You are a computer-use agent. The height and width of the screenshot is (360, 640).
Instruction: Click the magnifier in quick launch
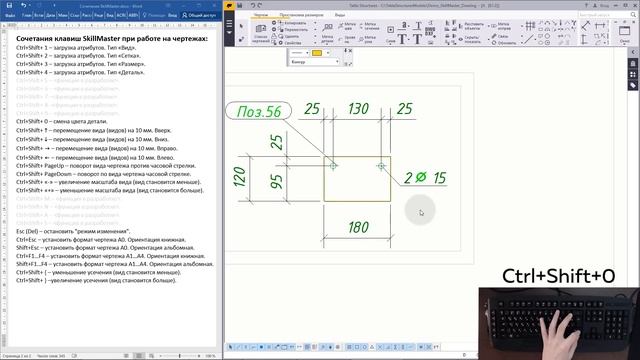tap(633, 15)
